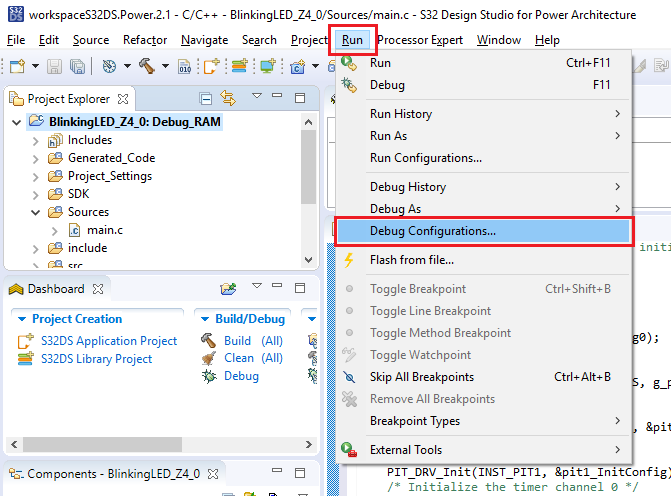Open the Build hammer dropdown arrow
Image resolution: width=671 pixels, height=496 pixels.
point(165,66)
